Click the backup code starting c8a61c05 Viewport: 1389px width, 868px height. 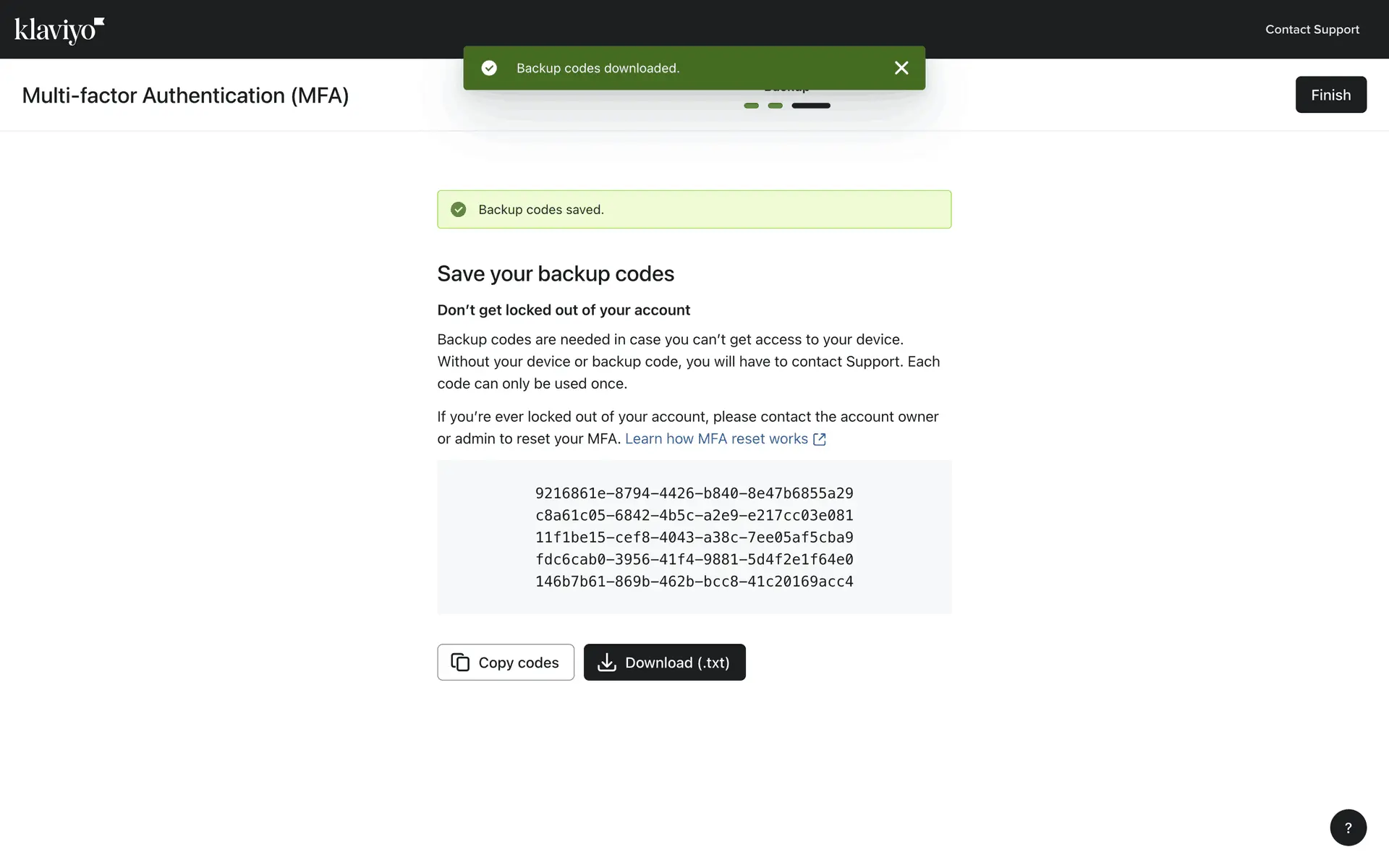click(694, 516)
